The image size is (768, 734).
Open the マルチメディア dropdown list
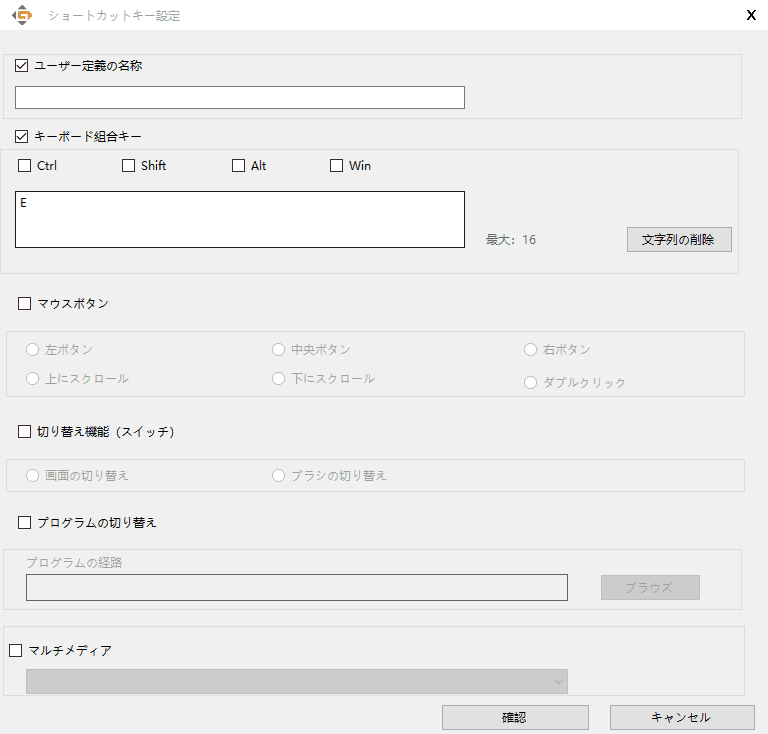[x=296, y=682]
